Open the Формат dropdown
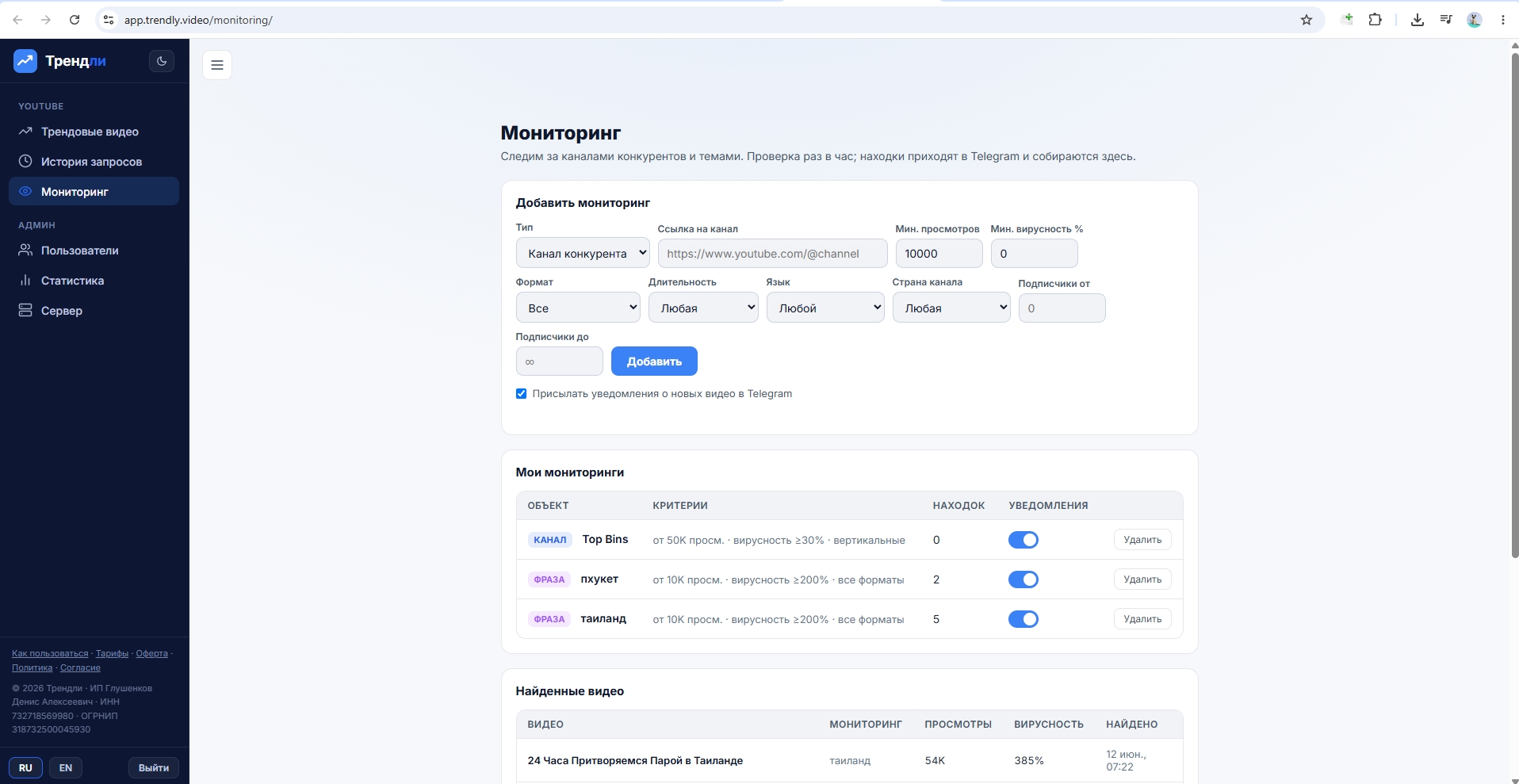Image resolution: width=1519 pixels, height=784 pixels. coord(578,308)
